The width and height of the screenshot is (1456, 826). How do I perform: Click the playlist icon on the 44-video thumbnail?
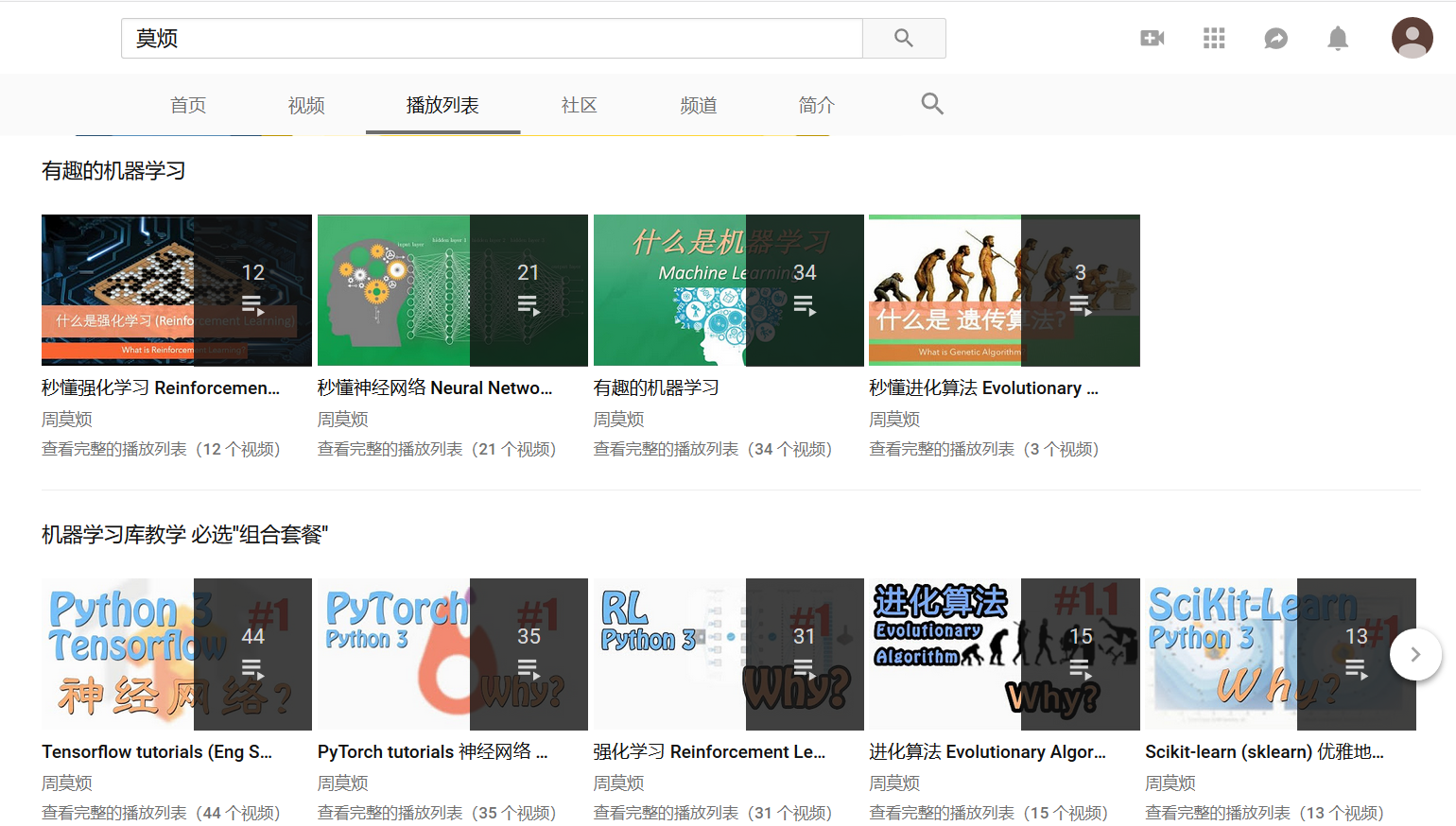(x=252, y=669)
